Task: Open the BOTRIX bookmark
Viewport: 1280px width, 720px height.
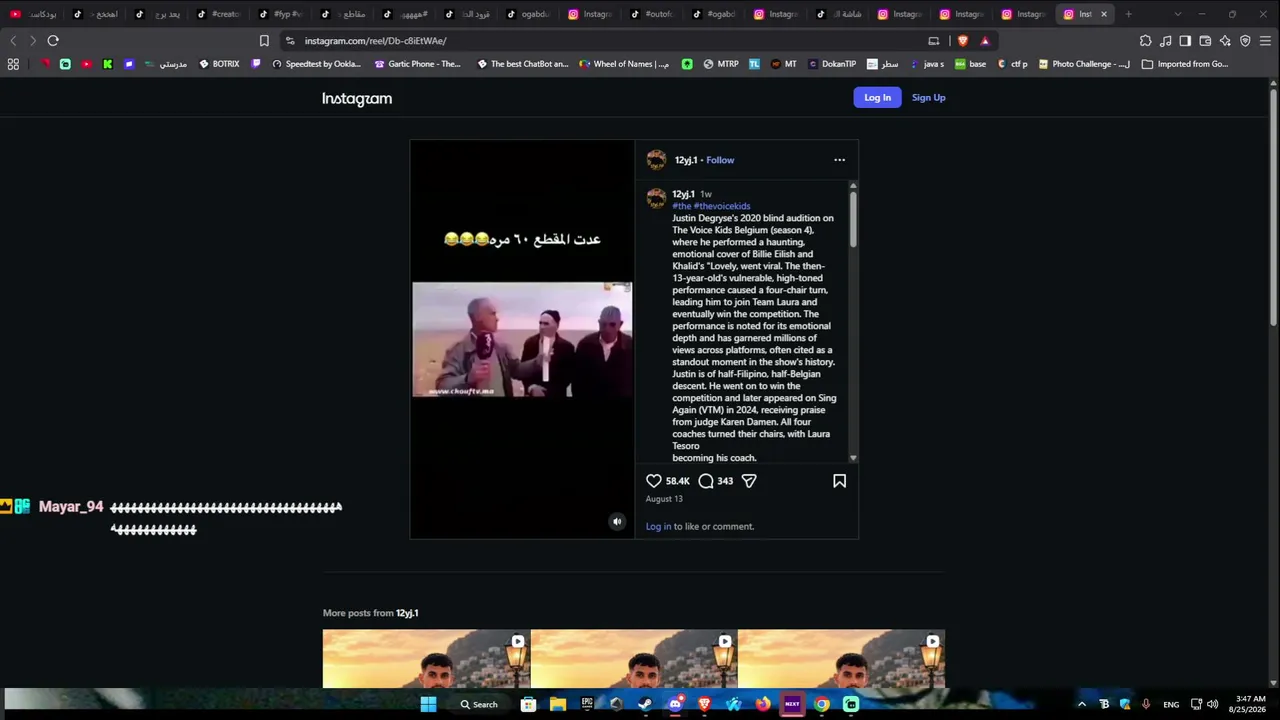Action: click(219, 64)
